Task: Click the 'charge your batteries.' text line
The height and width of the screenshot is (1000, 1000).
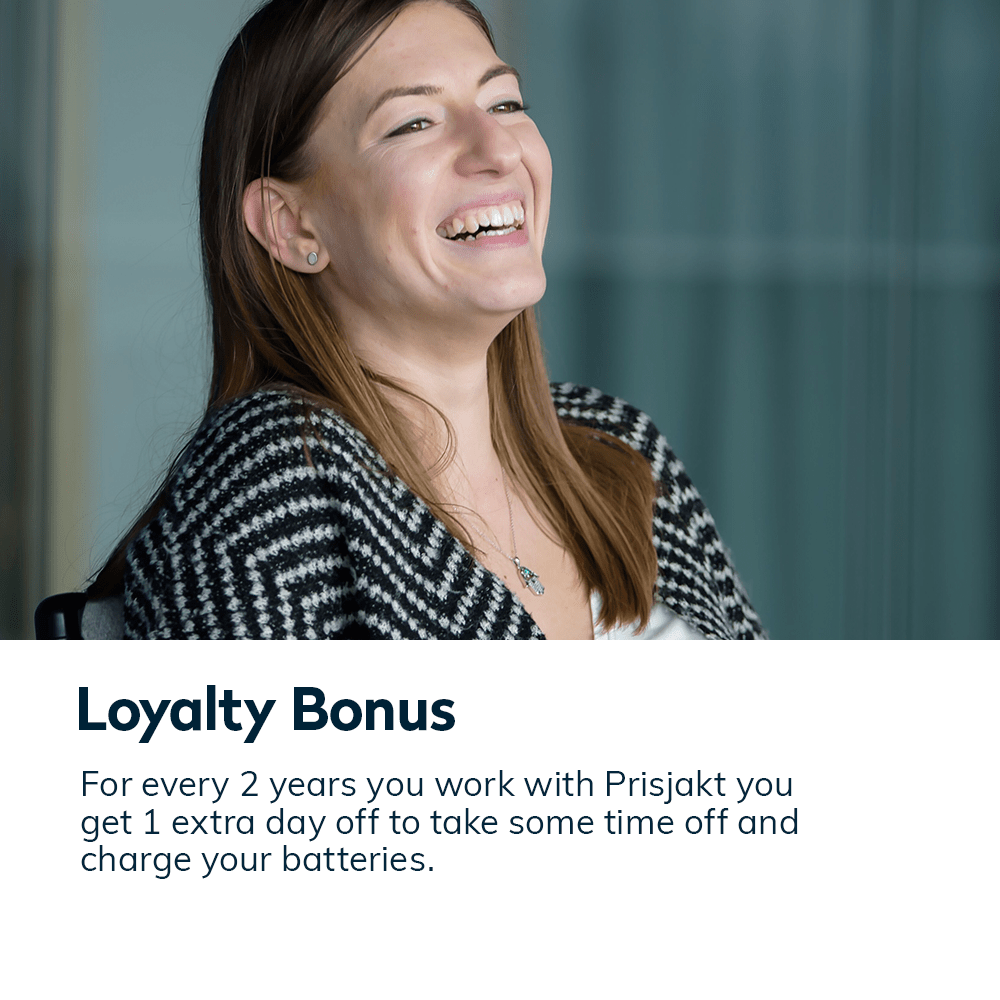Action: [257, 859]
